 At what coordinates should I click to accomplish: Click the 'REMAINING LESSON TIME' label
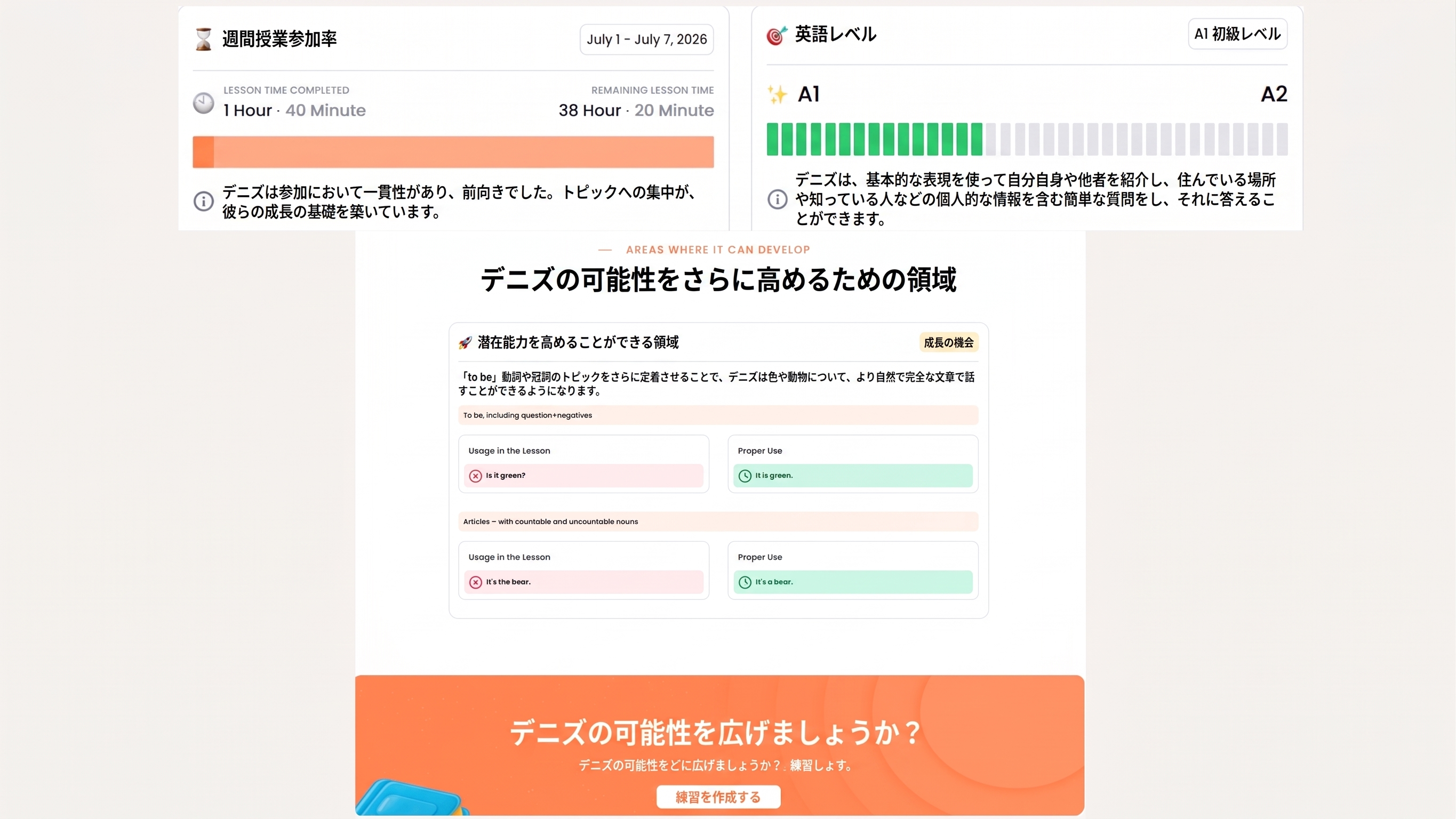click(x=652, y=91)
